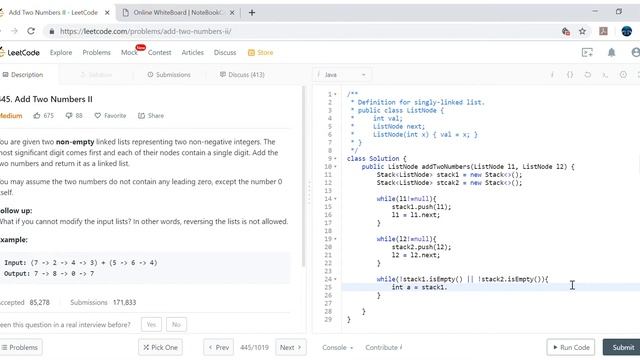The width and height of the screenshot is (640, 360).
Task: Open Explore in the navigation
Action: tap(61, 53)
